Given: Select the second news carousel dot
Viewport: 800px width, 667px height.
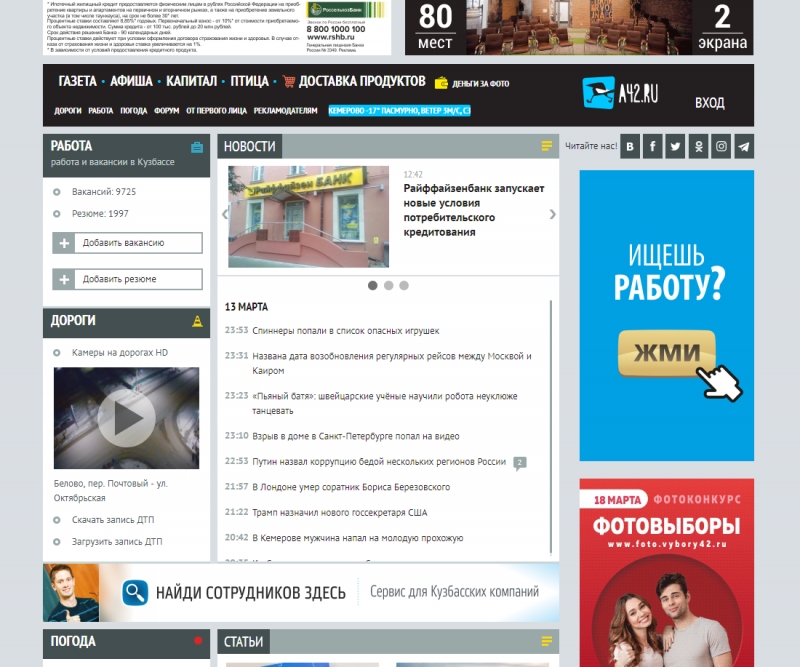Looking at the screenshot, I should 388,285.
